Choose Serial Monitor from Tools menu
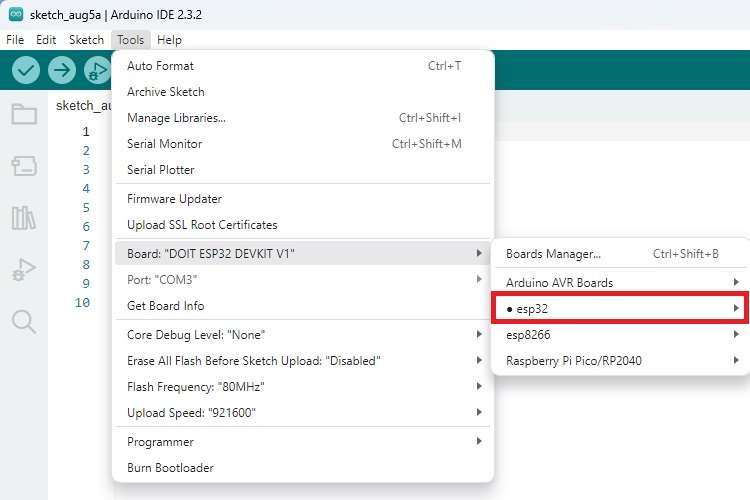The image size is (750, 500). point(303,144)
